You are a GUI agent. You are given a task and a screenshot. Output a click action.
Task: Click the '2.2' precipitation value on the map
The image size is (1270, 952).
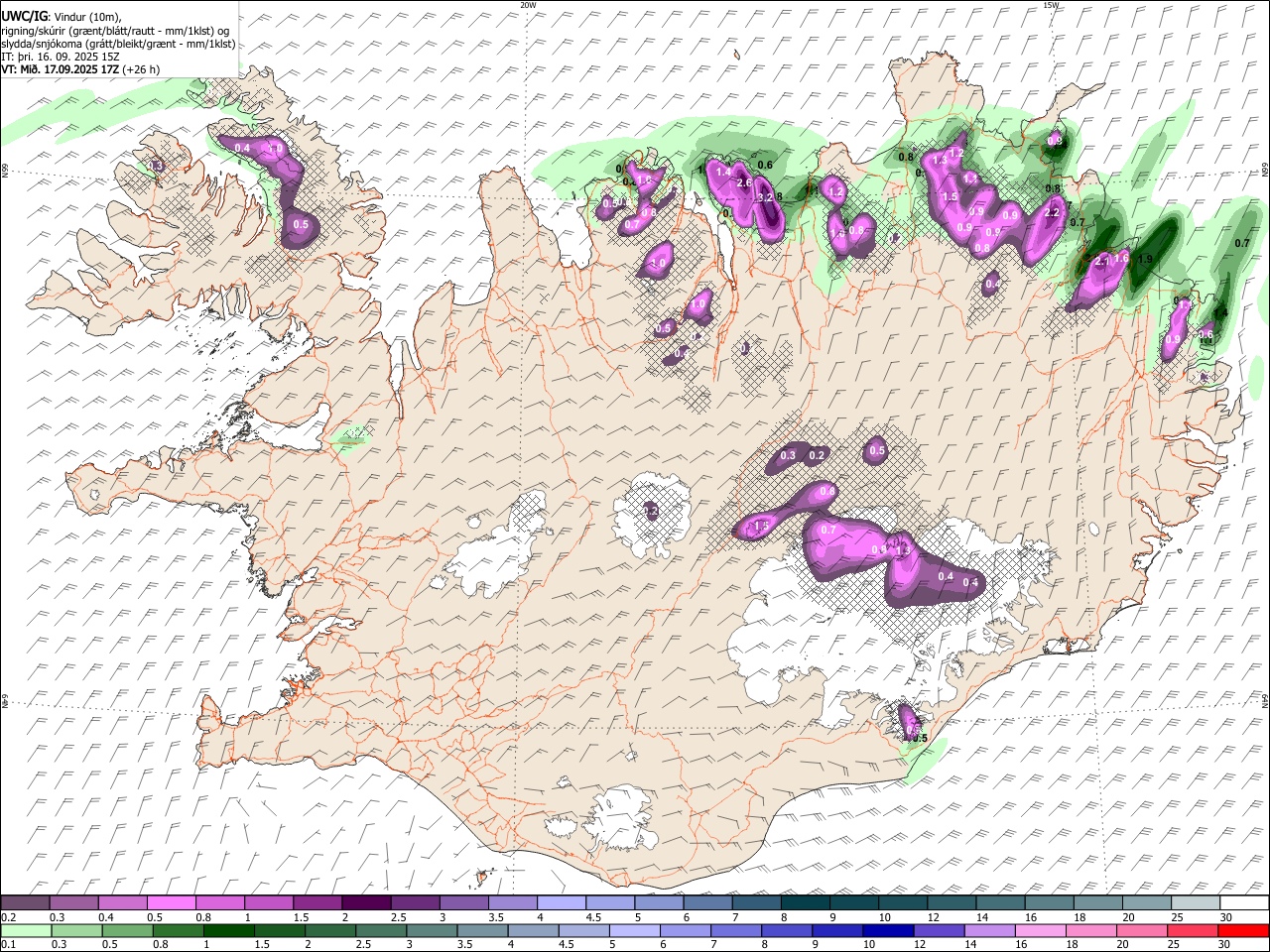[1053, 212]
